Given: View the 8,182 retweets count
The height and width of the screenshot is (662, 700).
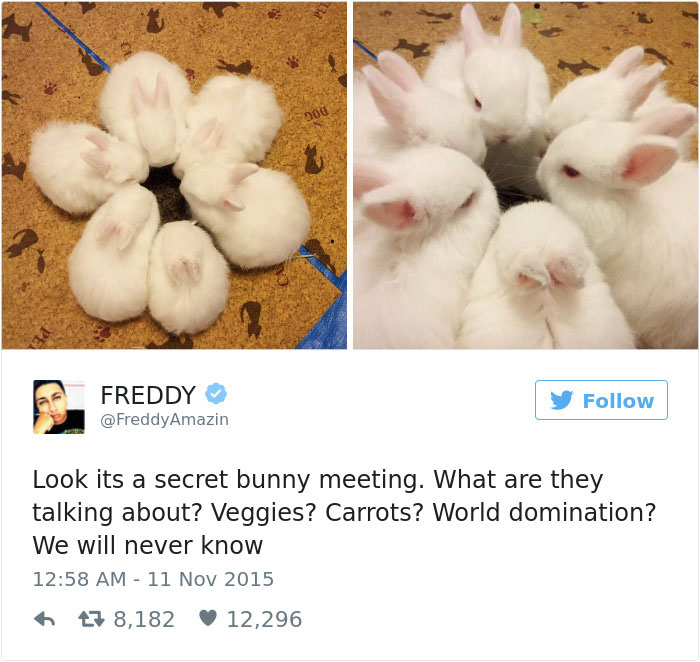Looking at the screenshot, I should click(144, 620).
